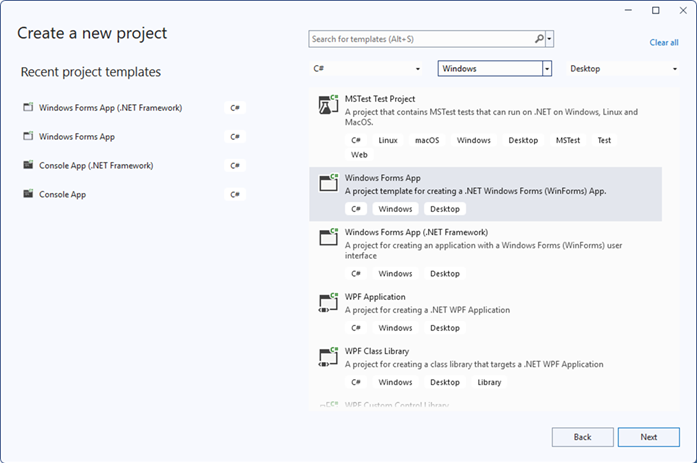Image resolution: width=697 pixels, height=463 pixels.
Task: Click C# badge beside recent Console App
Action: pyautogui.click(x=235, y=194)
